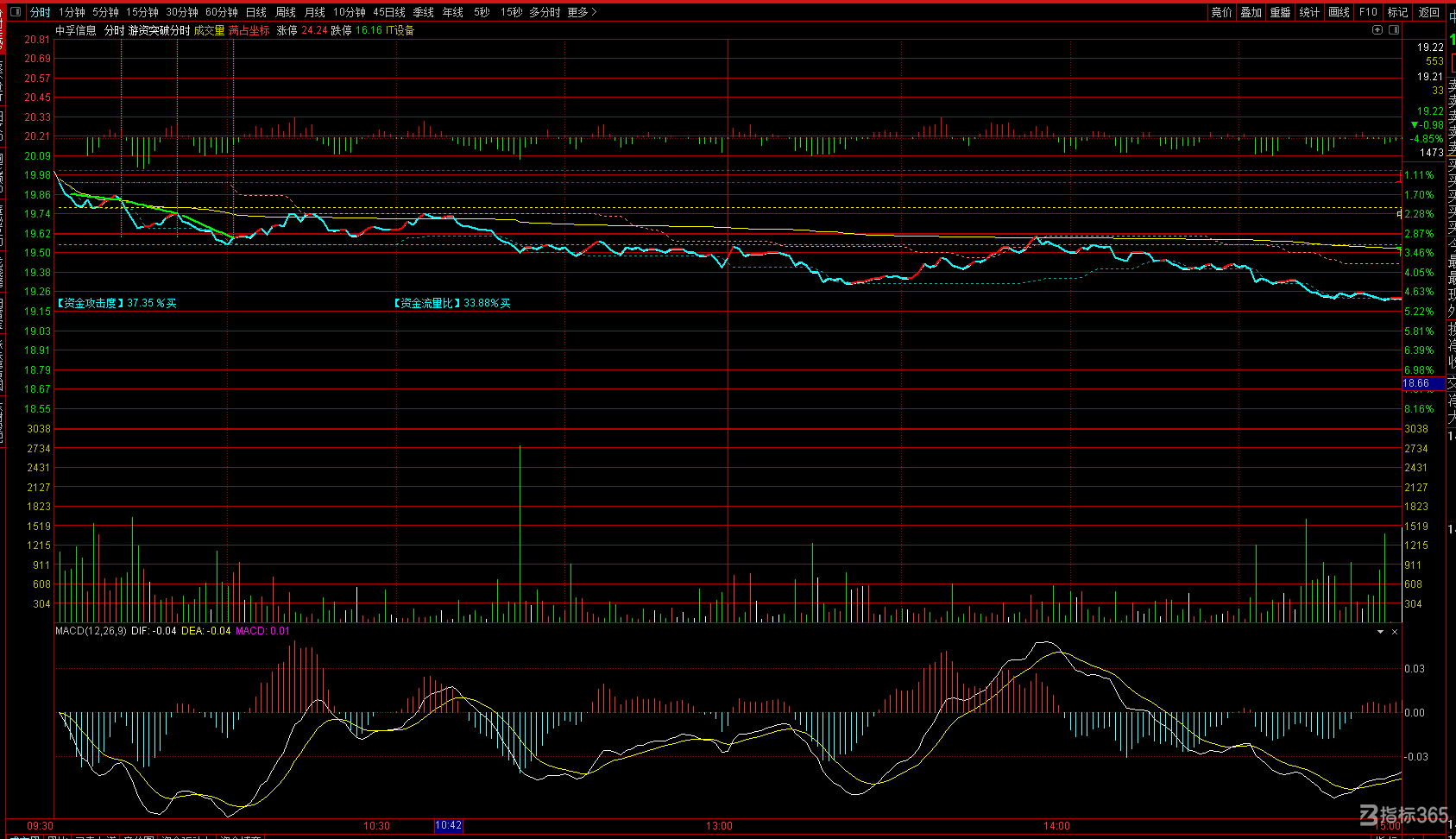Viewport: 1456px width, 839px height.
Task: Switch to the 5秒 chart period
Action: coord(482,12)
